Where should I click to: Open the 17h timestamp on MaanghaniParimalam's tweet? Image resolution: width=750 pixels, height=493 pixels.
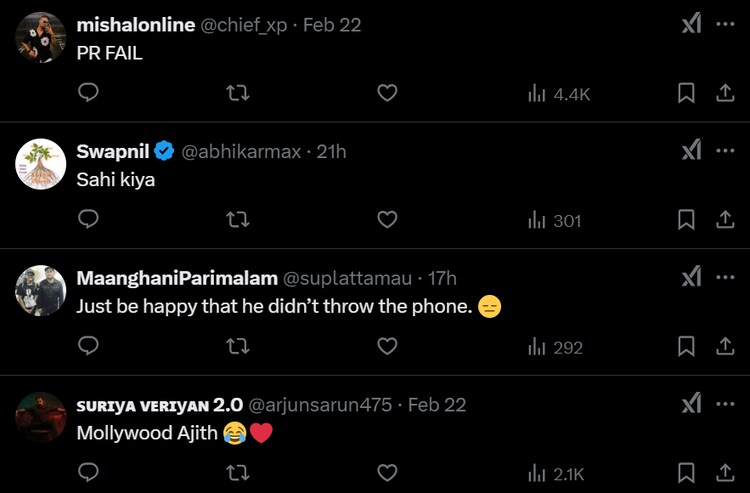point(441,278)
